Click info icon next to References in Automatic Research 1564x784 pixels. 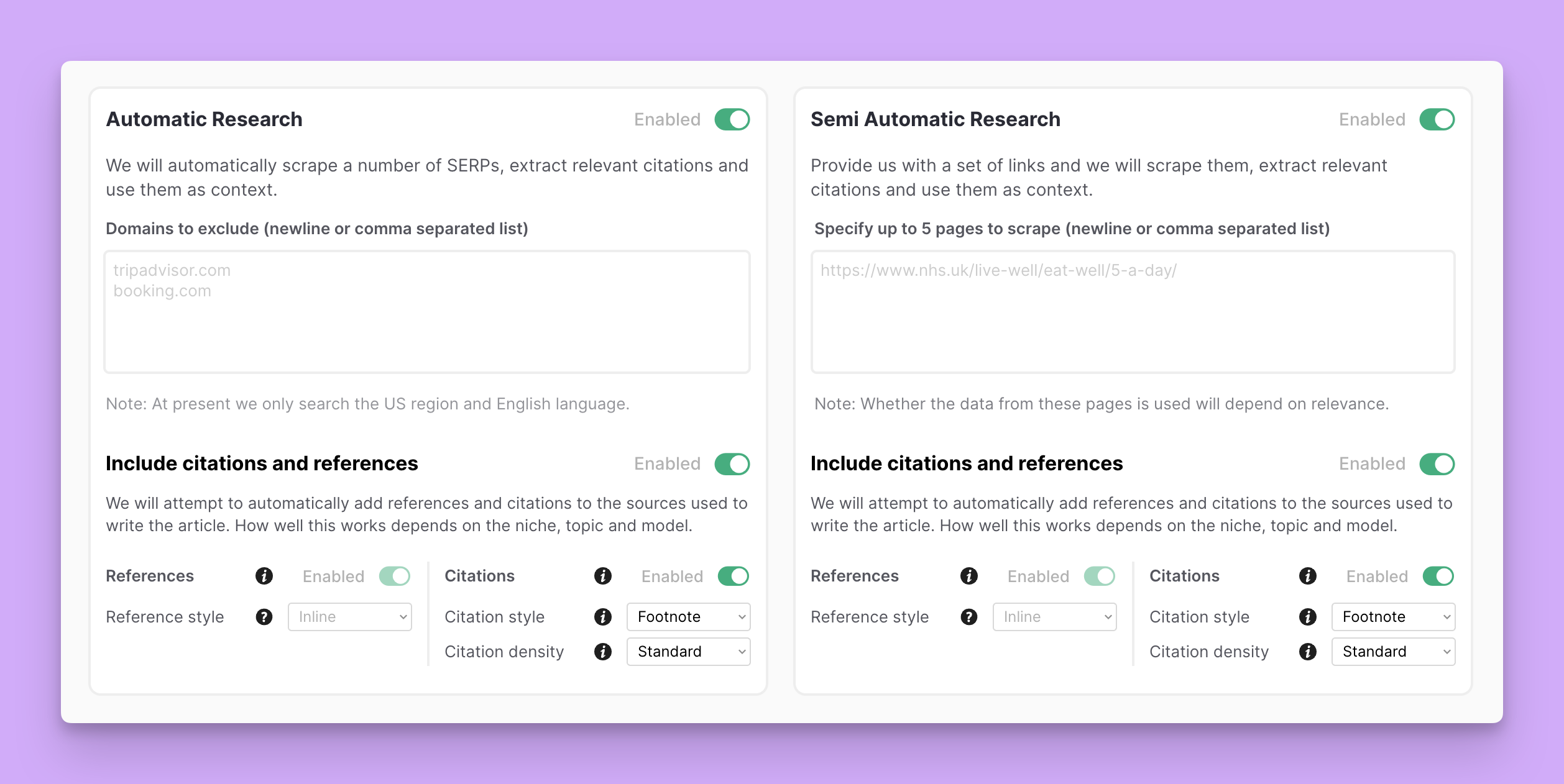(x=264, y=576)
